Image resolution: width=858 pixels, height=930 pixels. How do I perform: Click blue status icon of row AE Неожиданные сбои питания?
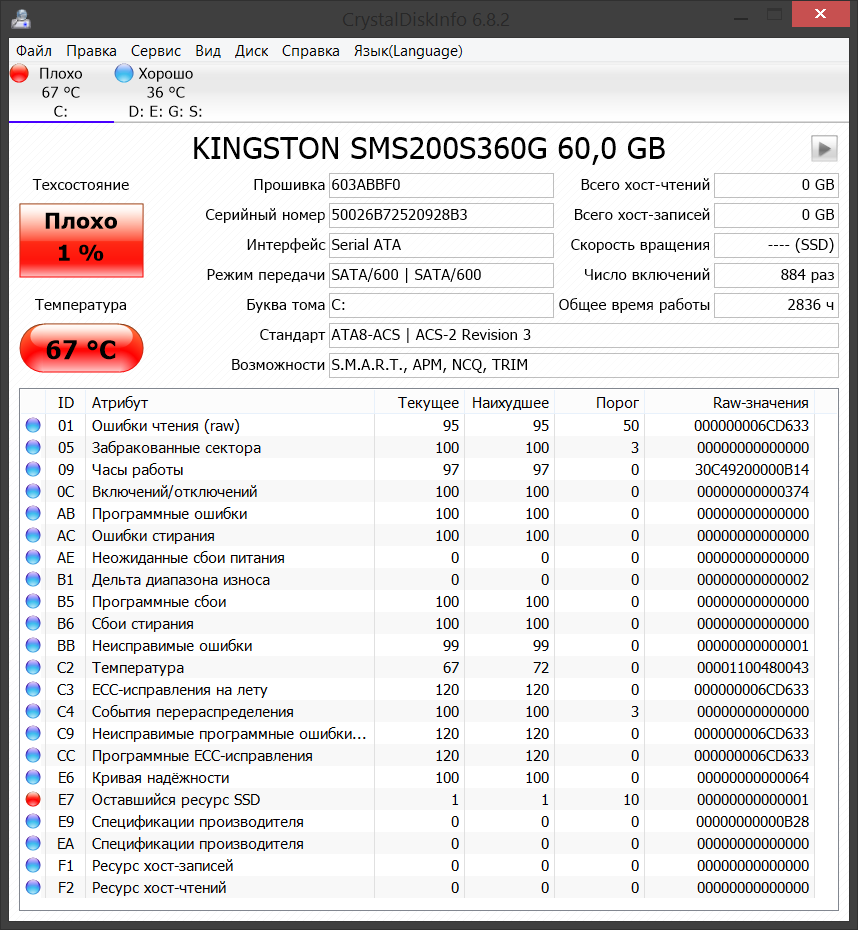33,558
